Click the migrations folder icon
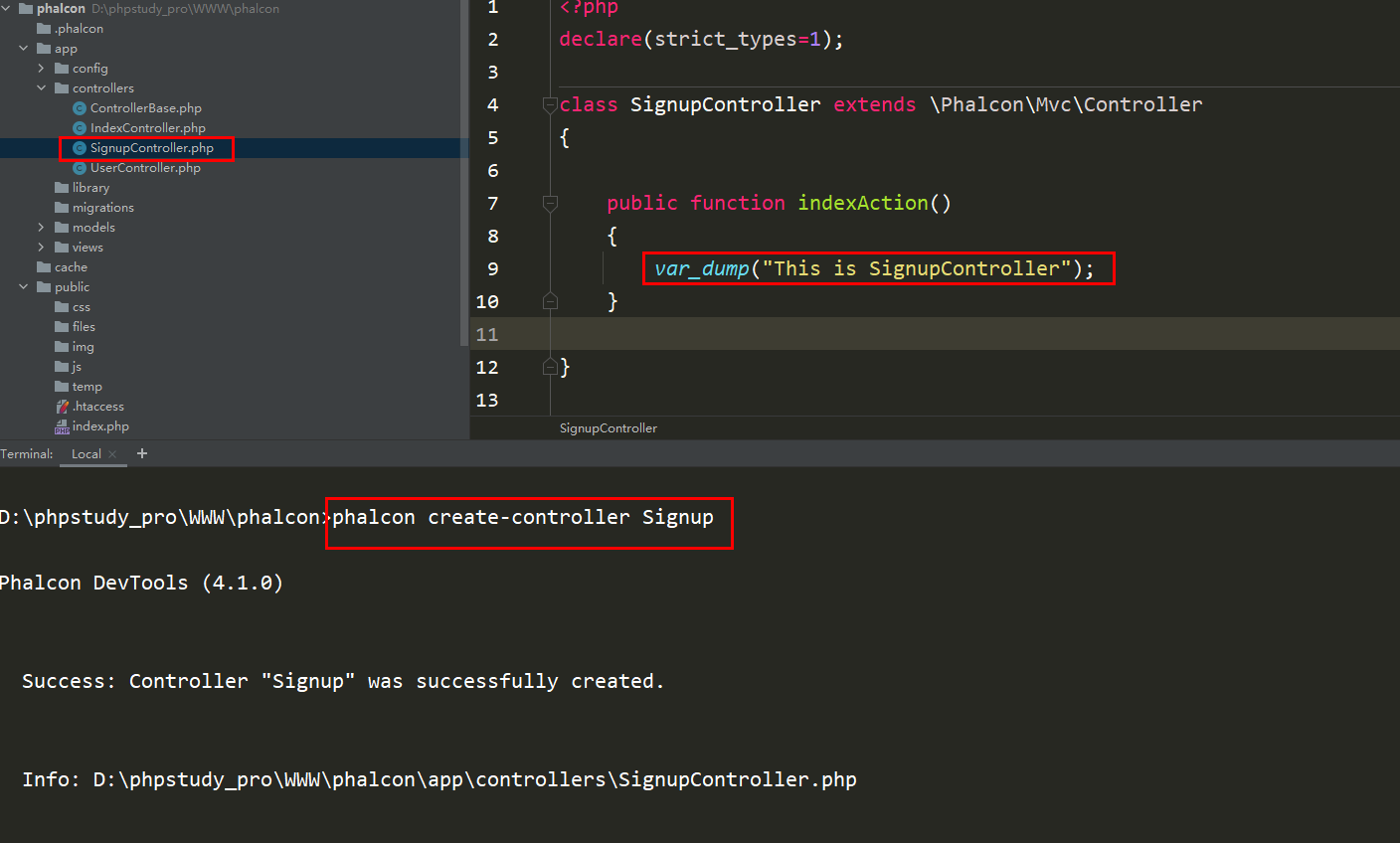The height and width of the screenshot is (843, 1400). (x=62, y=208)
